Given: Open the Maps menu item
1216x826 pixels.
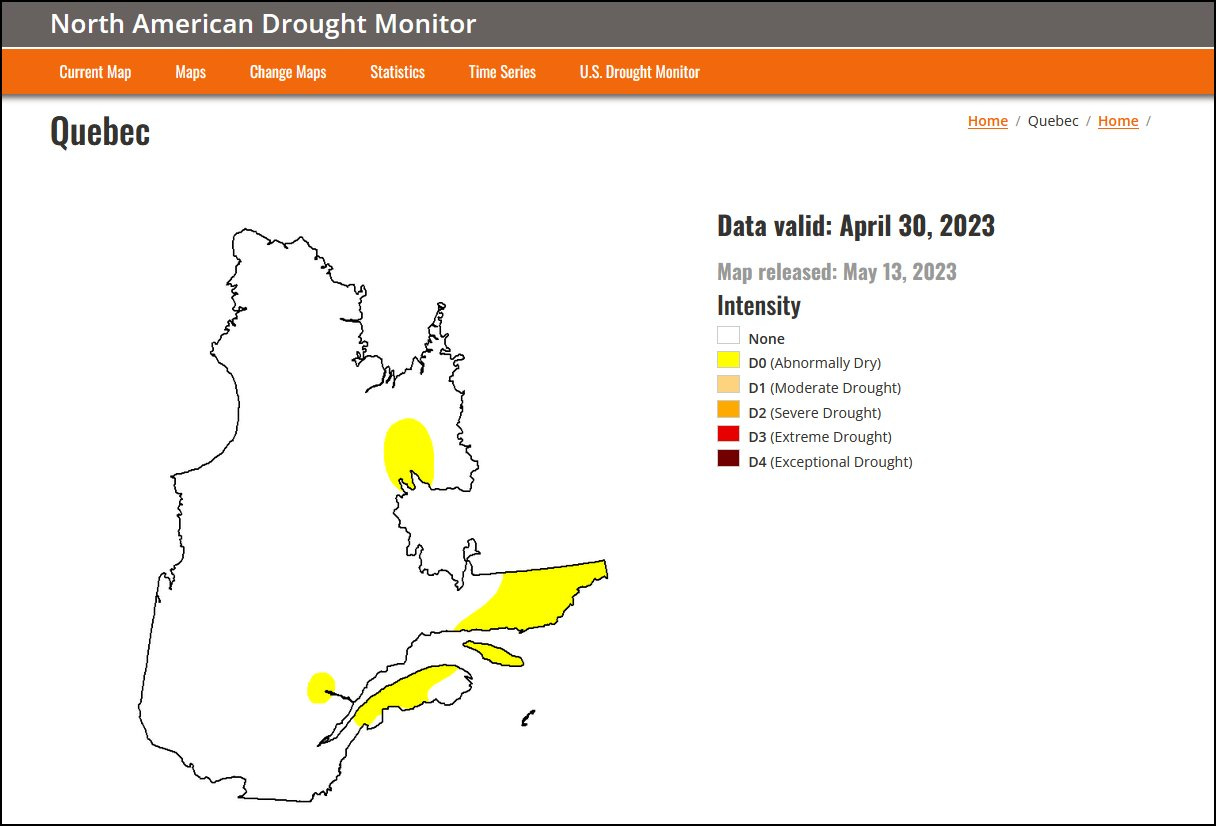Looking at the screenshot, I should pyautogui.click(x=190, y=72).
